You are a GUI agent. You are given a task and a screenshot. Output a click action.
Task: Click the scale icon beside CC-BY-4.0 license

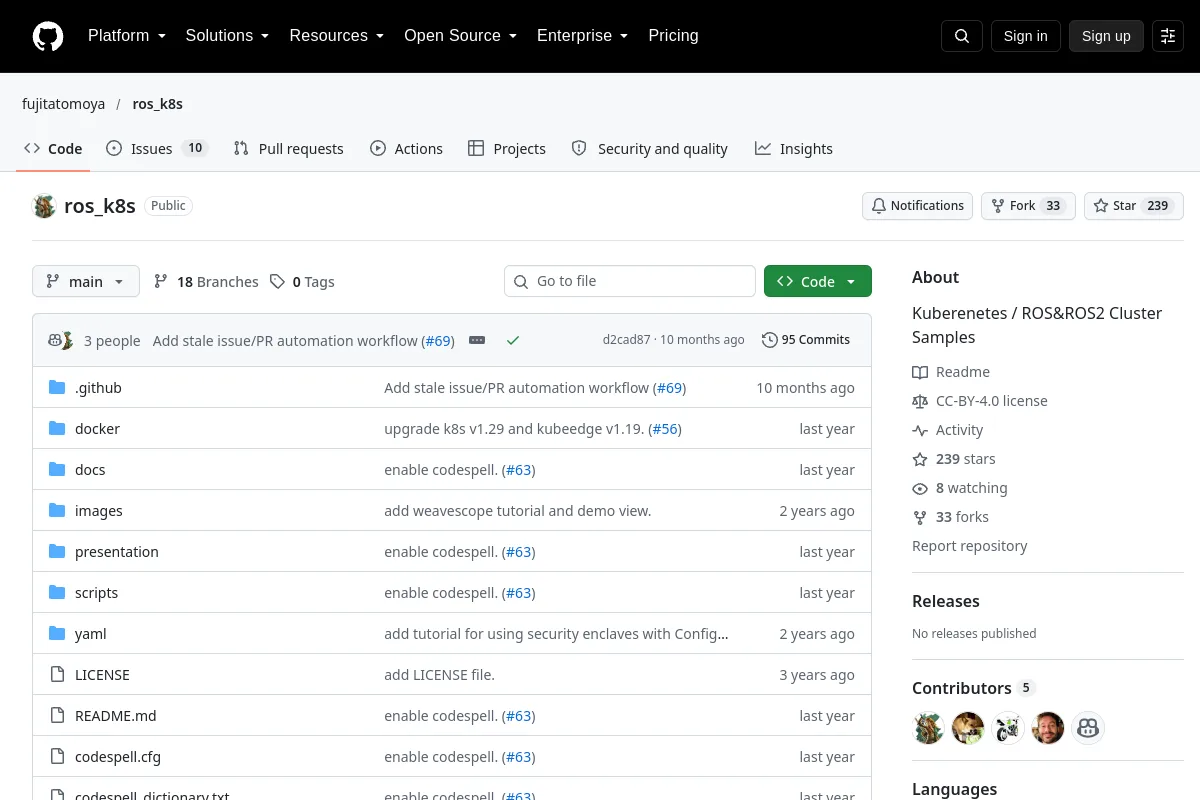[x=920, y=401]
